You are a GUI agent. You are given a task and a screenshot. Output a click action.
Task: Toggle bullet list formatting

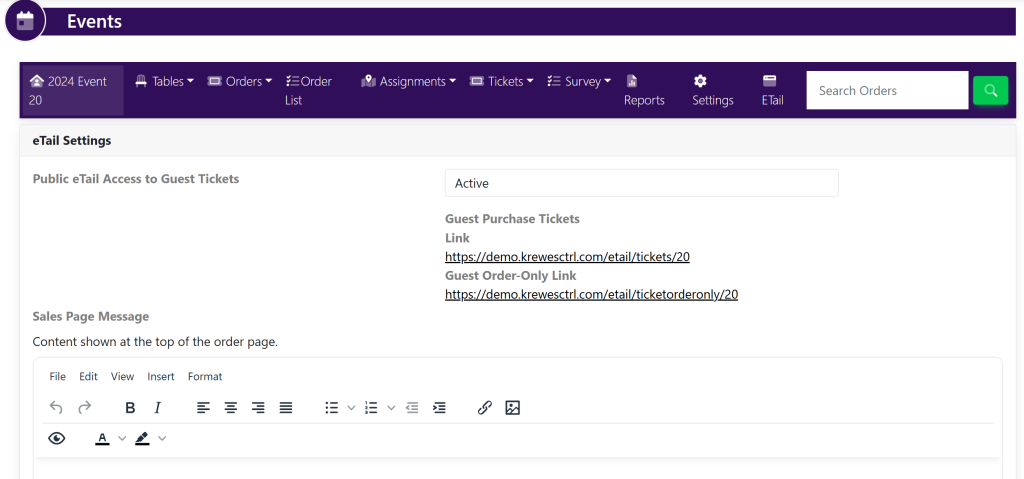(x=331, y=408)
